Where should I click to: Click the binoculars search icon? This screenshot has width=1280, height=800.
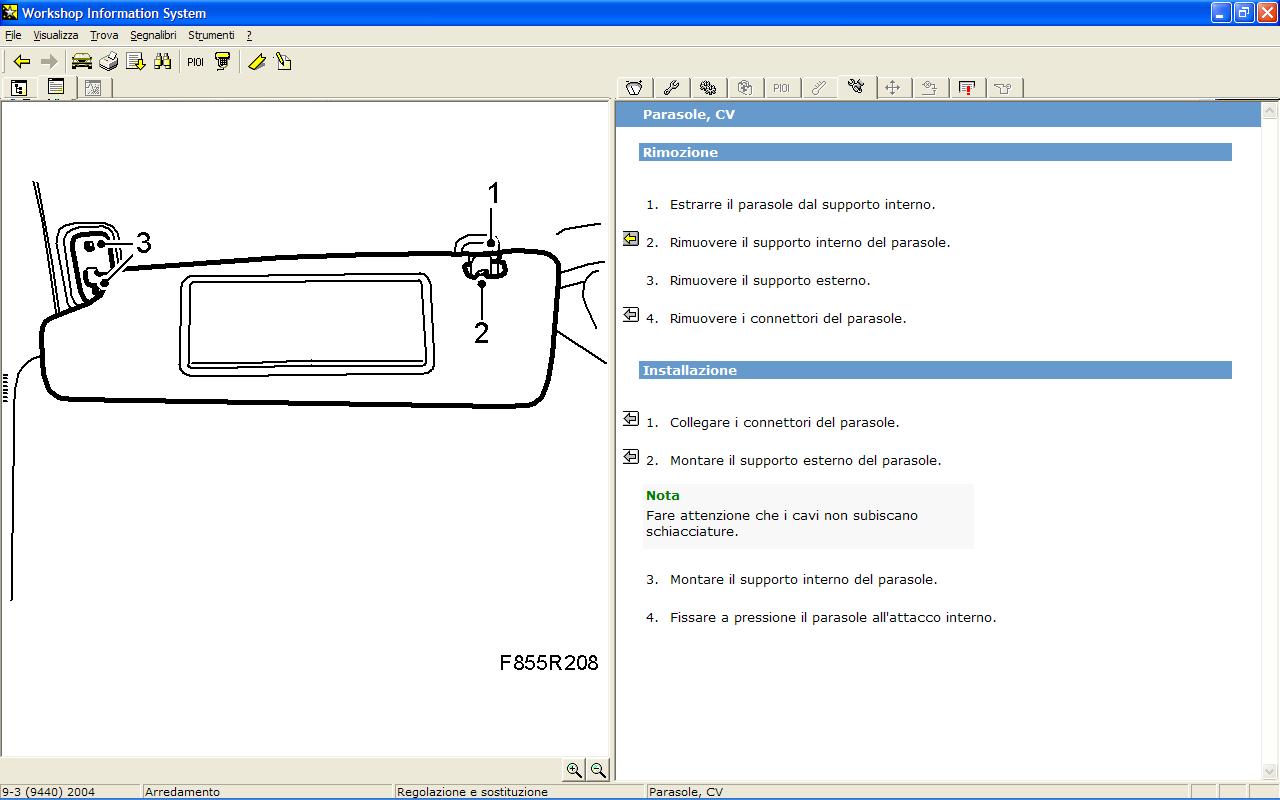162,62
